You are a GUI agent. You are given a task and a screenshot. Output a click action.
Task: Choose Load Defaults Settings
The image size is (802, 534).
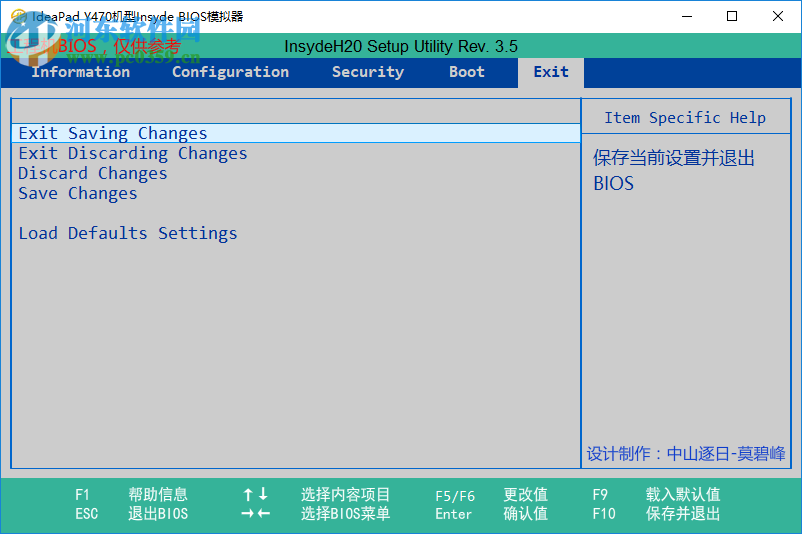(128, 233)
